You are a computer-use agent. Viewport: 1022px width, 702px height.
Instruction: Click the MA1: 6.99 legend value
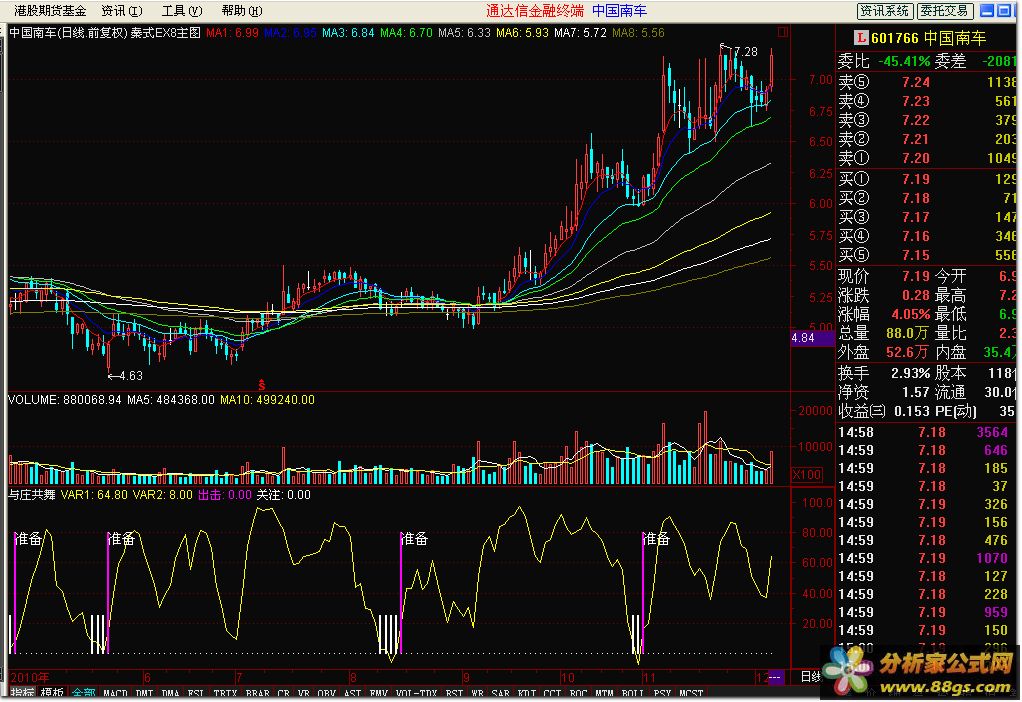[232, 33]
